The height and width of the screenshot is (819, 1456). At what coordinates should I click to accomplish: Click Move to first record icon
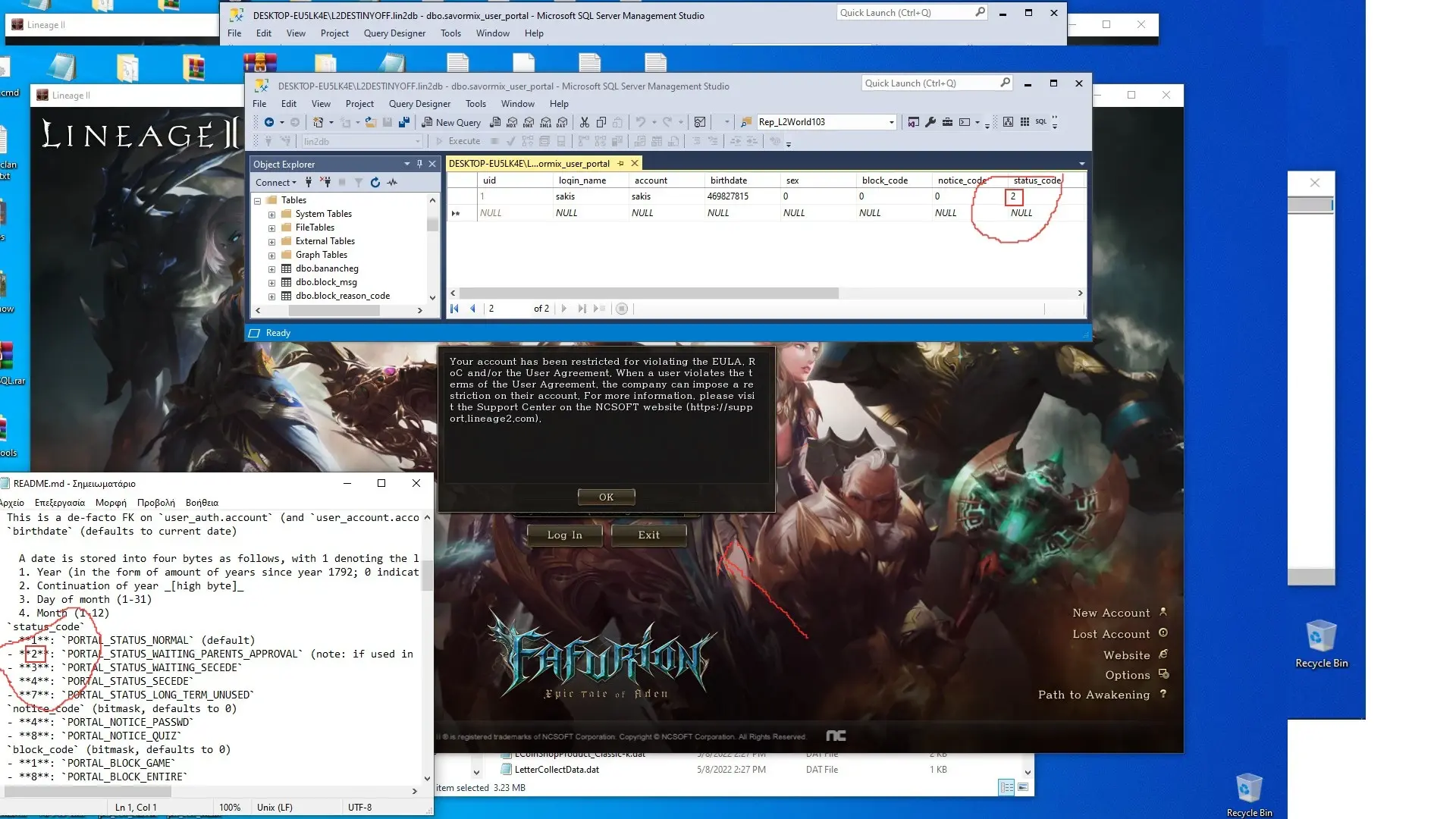(455, 309)
